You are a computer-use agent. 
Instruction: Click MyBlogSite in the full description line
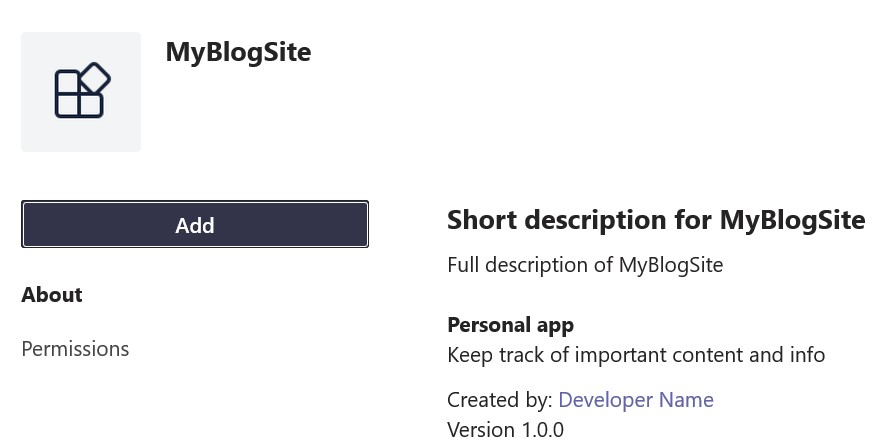point(670,265)
